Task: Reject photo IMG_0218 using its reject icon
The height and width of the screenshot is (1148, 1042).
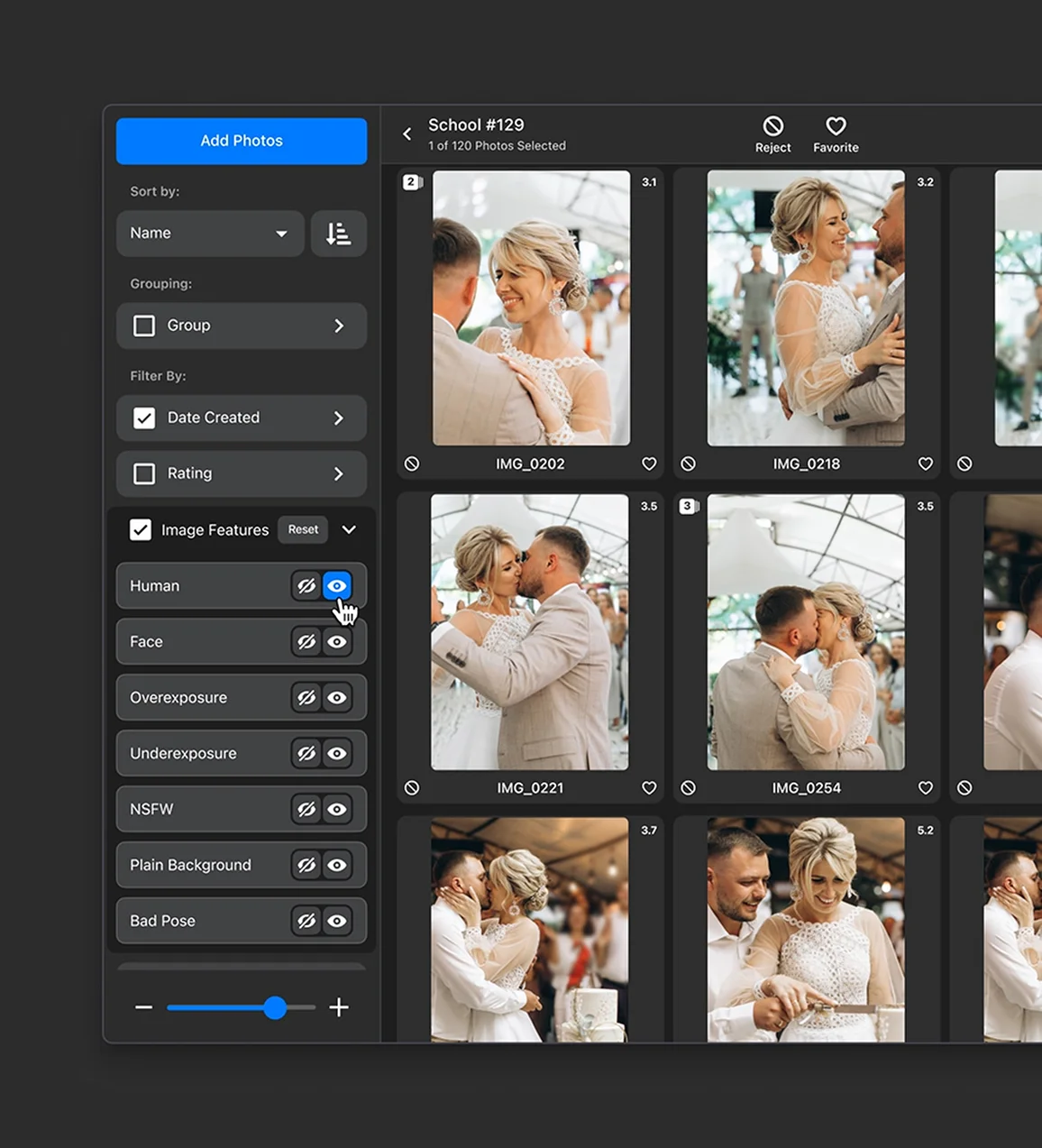Action: tap(688, 464)
